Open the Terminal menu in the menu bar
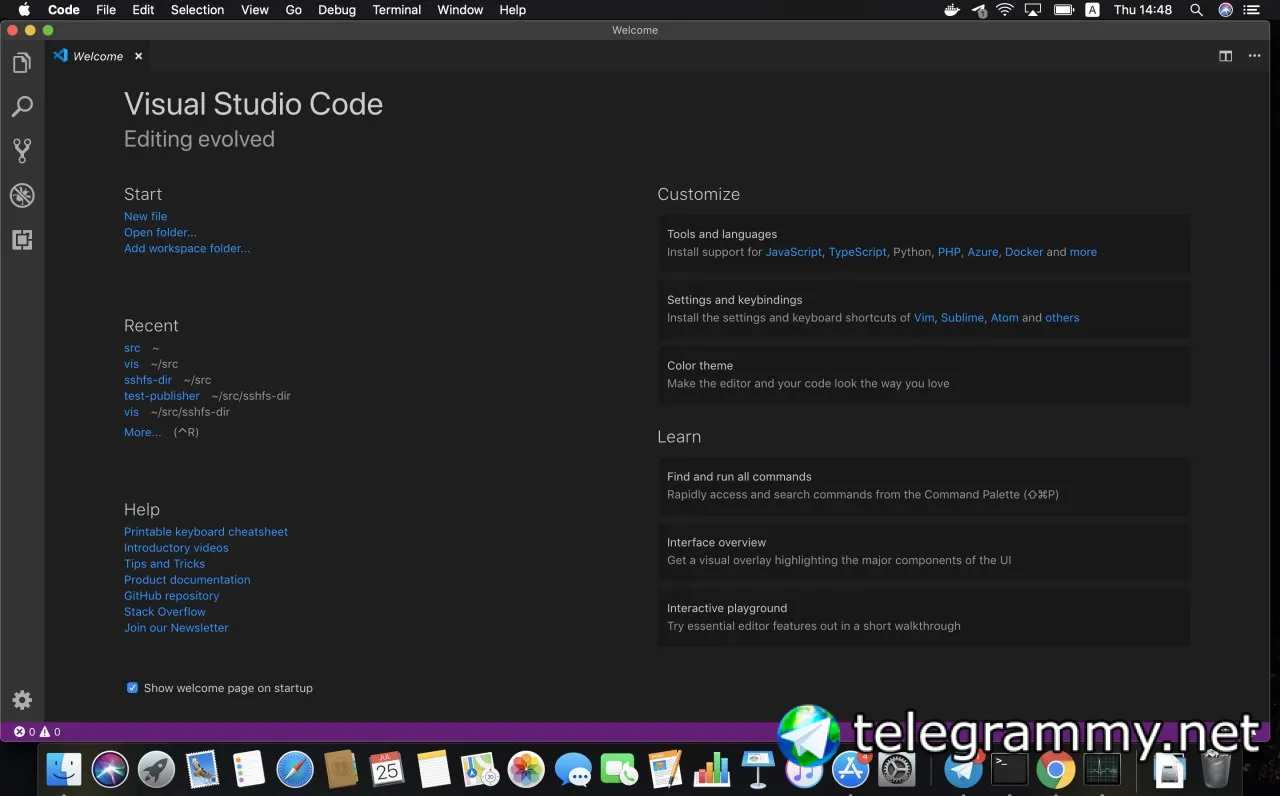Image resolution: width=1280 pixels, height=796 pixels. (x=397, y=10)
